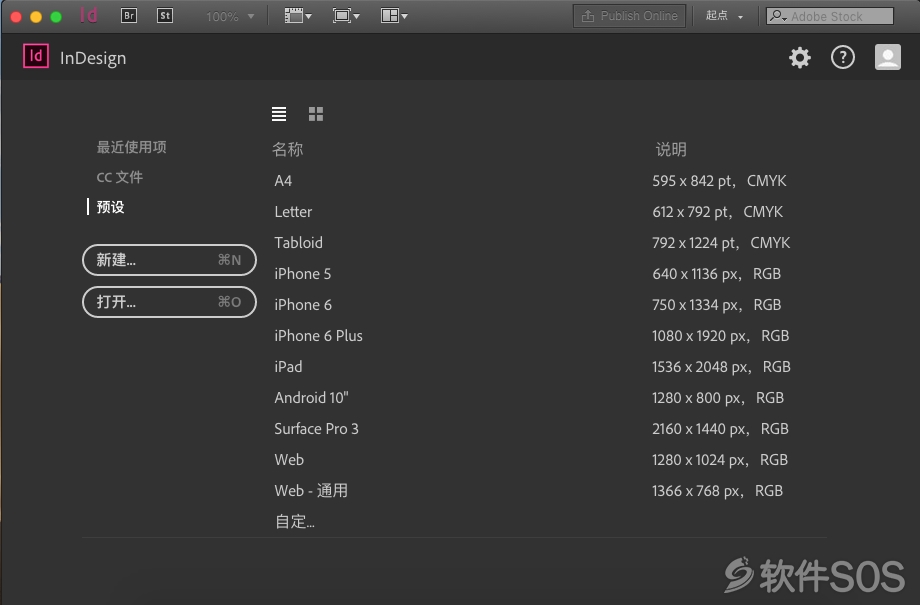Choose the Surface Pro 3 preset

point(316,429)
